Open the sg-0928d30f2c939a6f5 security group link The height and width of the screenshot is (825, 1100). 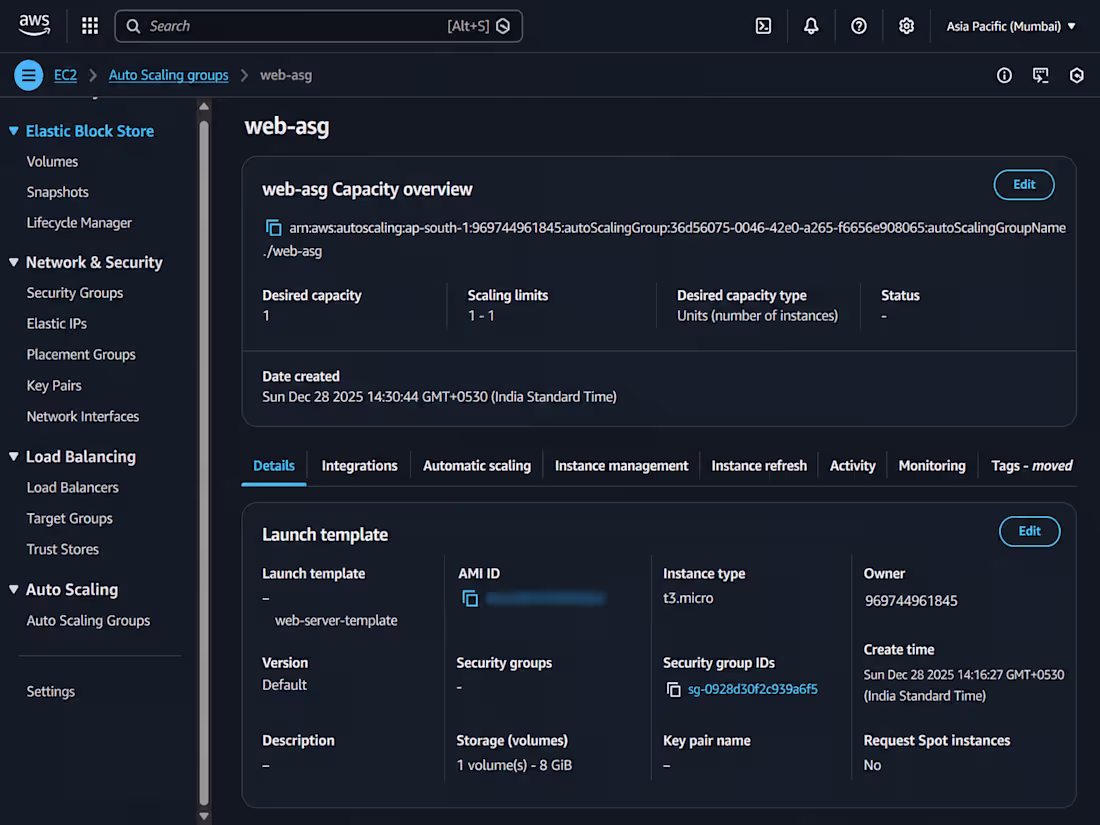[753, 690]
